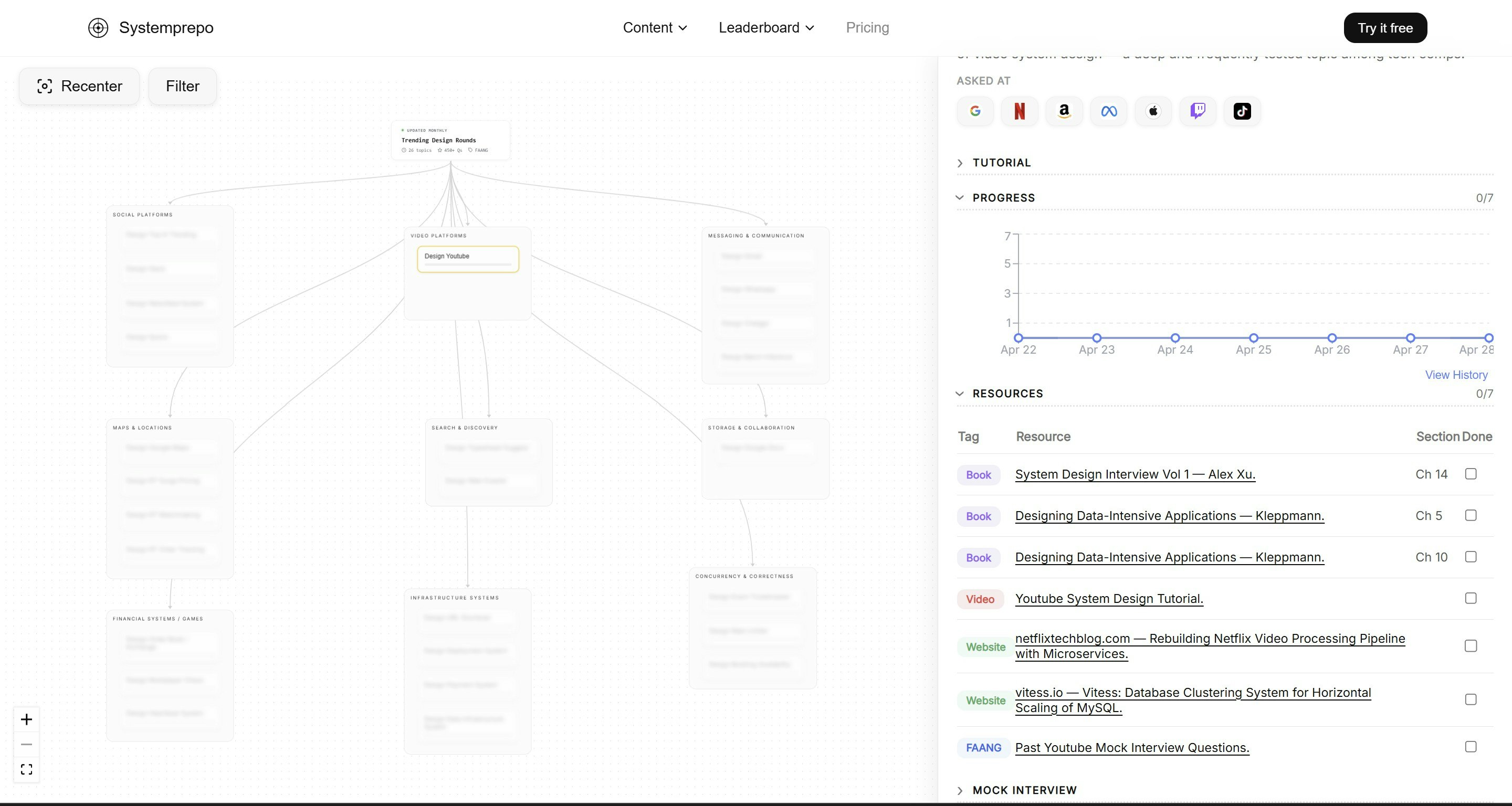Mark System Design Interview Vol 1 as done
Image resolution: width=1512 pixels, height=806 pixels.
(1471, 474)
